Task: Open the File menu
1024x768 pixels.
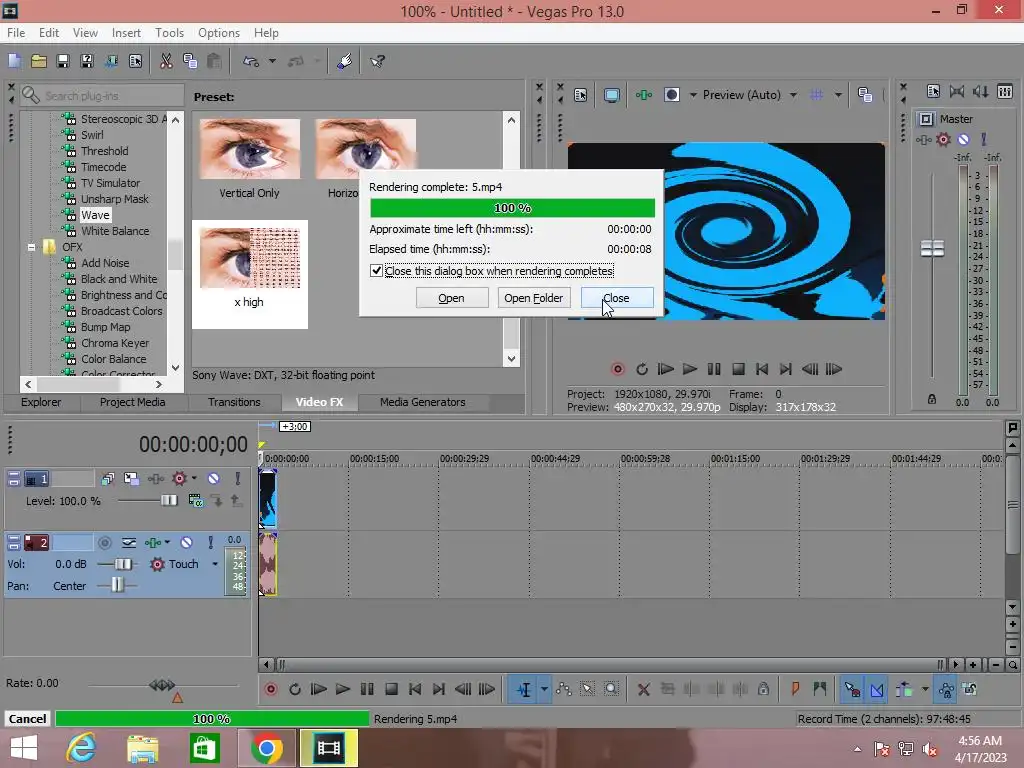Action: point(16,33)
